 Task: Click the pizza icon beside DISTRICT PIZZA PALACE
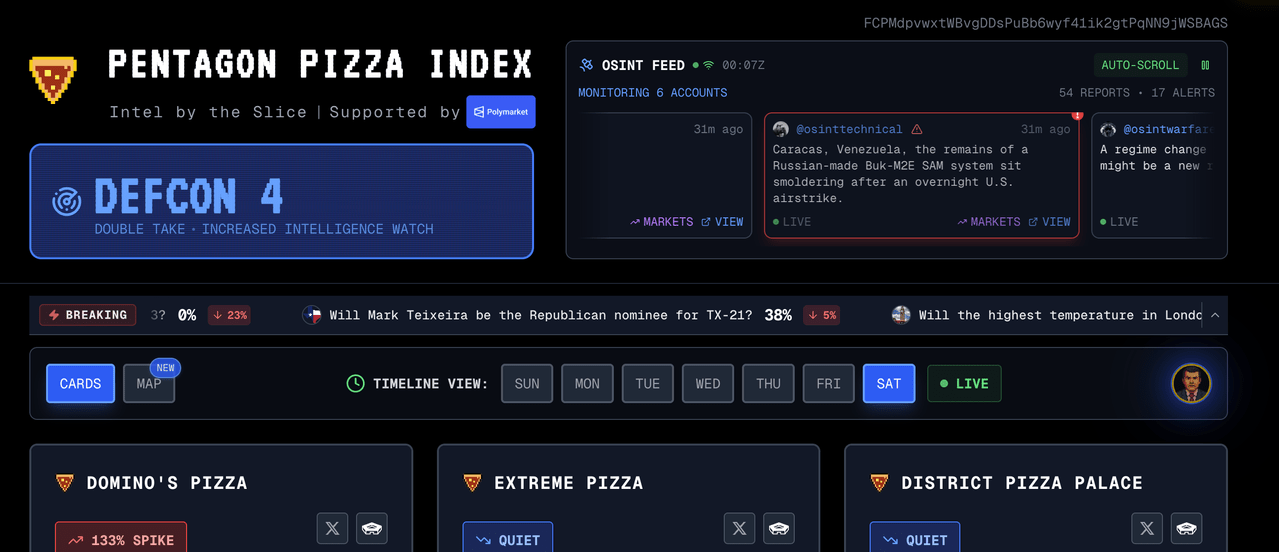tap(879, 483)
